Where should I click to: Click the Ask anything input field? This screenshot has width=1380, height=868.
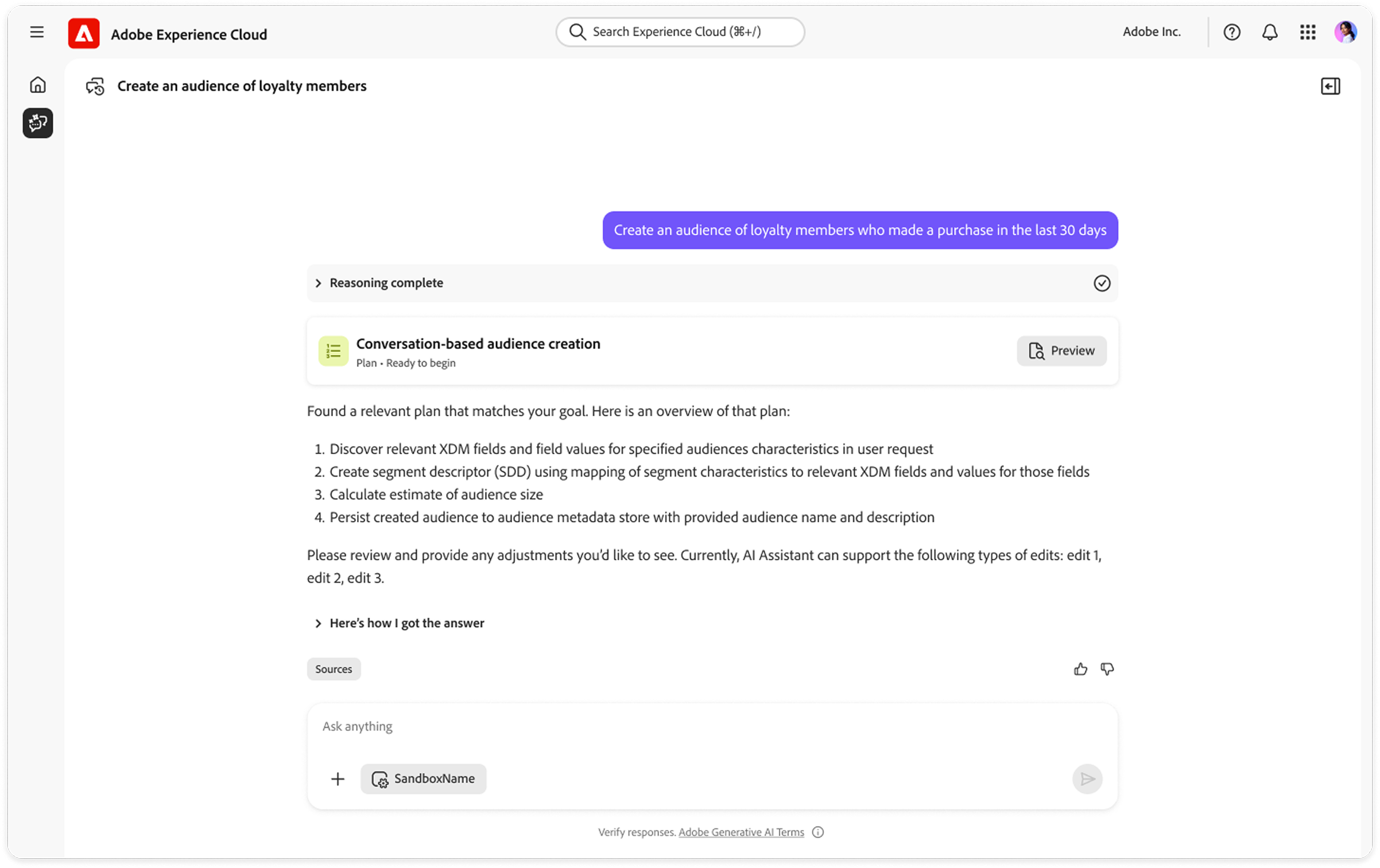click(712, 726)
